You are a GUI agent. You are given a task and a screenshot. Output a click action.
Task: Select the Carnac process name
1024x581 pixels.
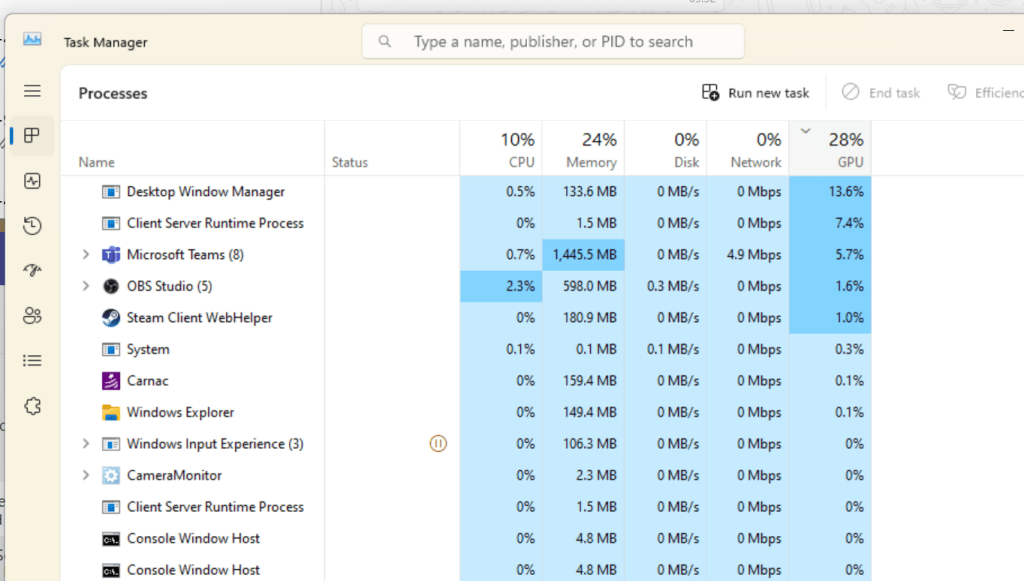148,381
